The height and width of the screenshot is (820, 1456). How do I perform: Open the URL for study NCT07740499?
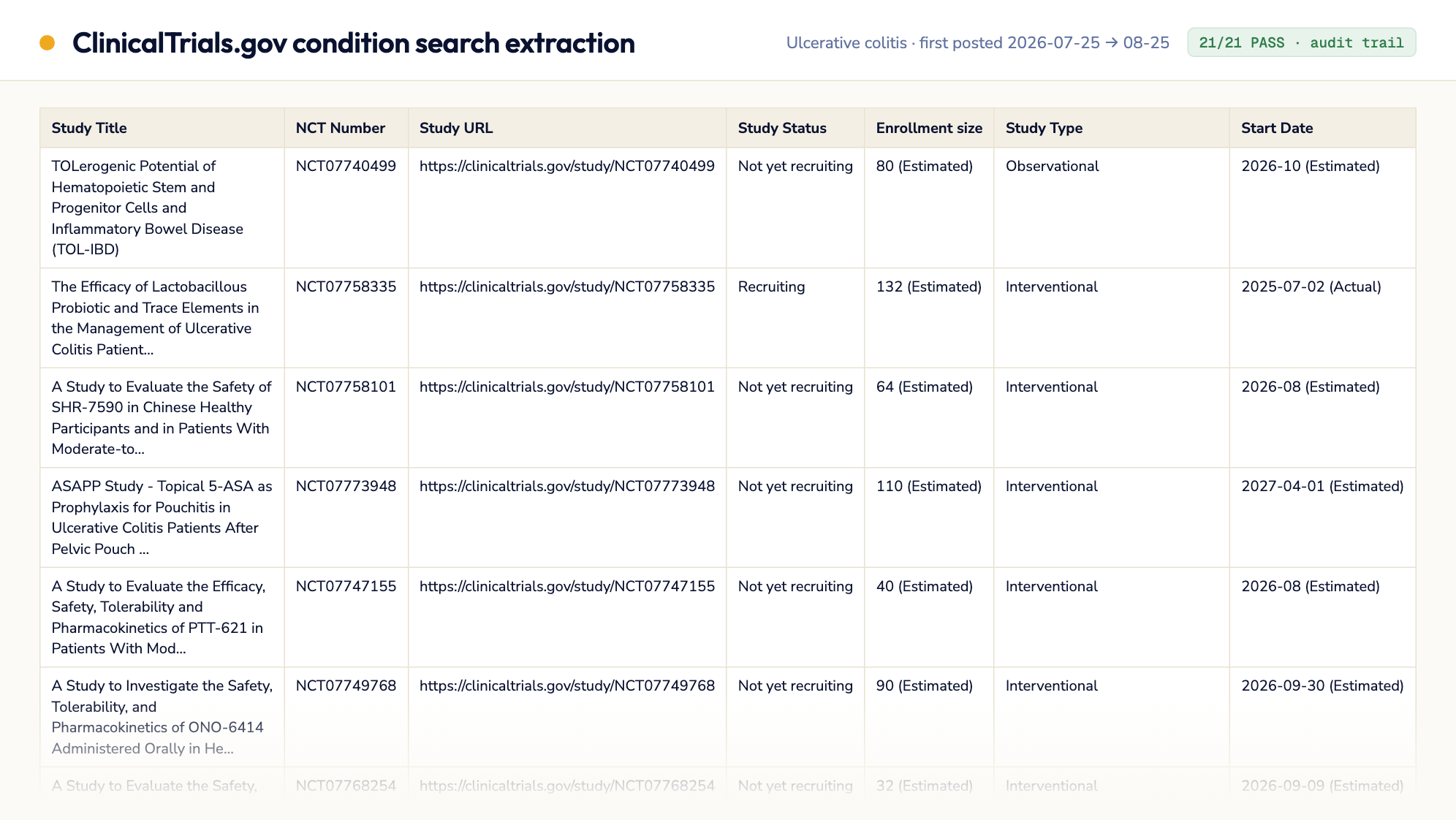point(567,166)
